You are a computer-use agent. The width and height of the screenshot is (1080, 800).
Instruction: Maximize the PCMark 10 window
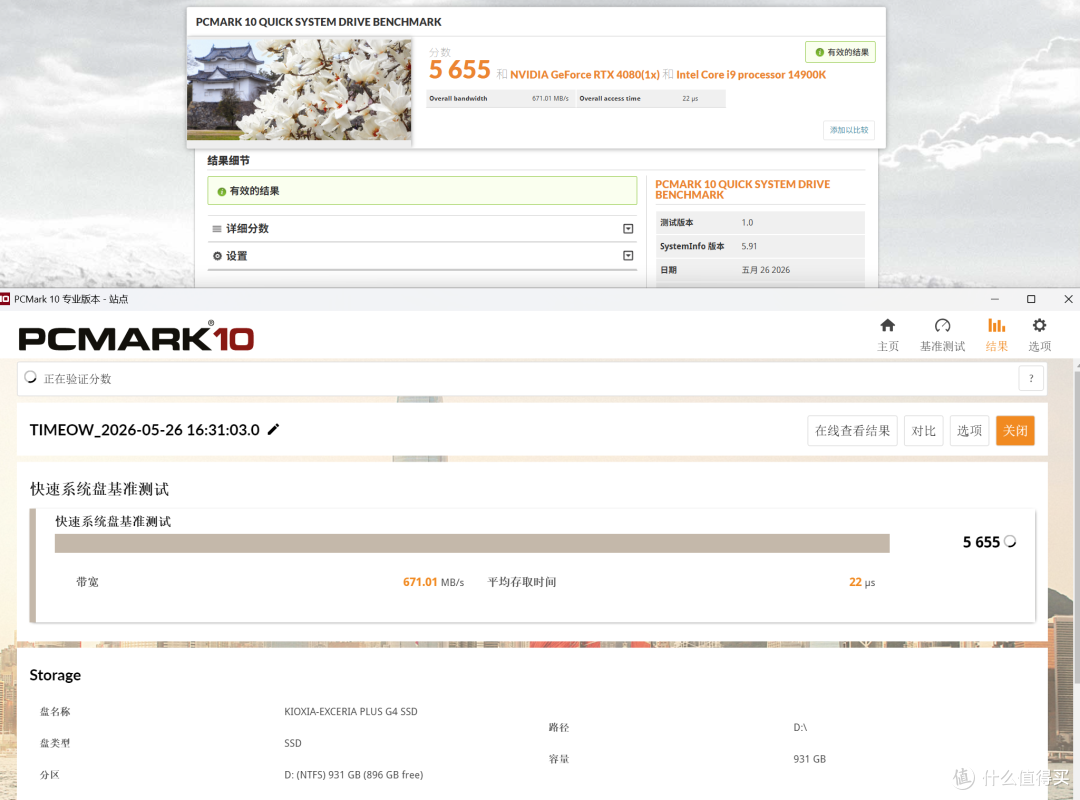coord(1031,299)
